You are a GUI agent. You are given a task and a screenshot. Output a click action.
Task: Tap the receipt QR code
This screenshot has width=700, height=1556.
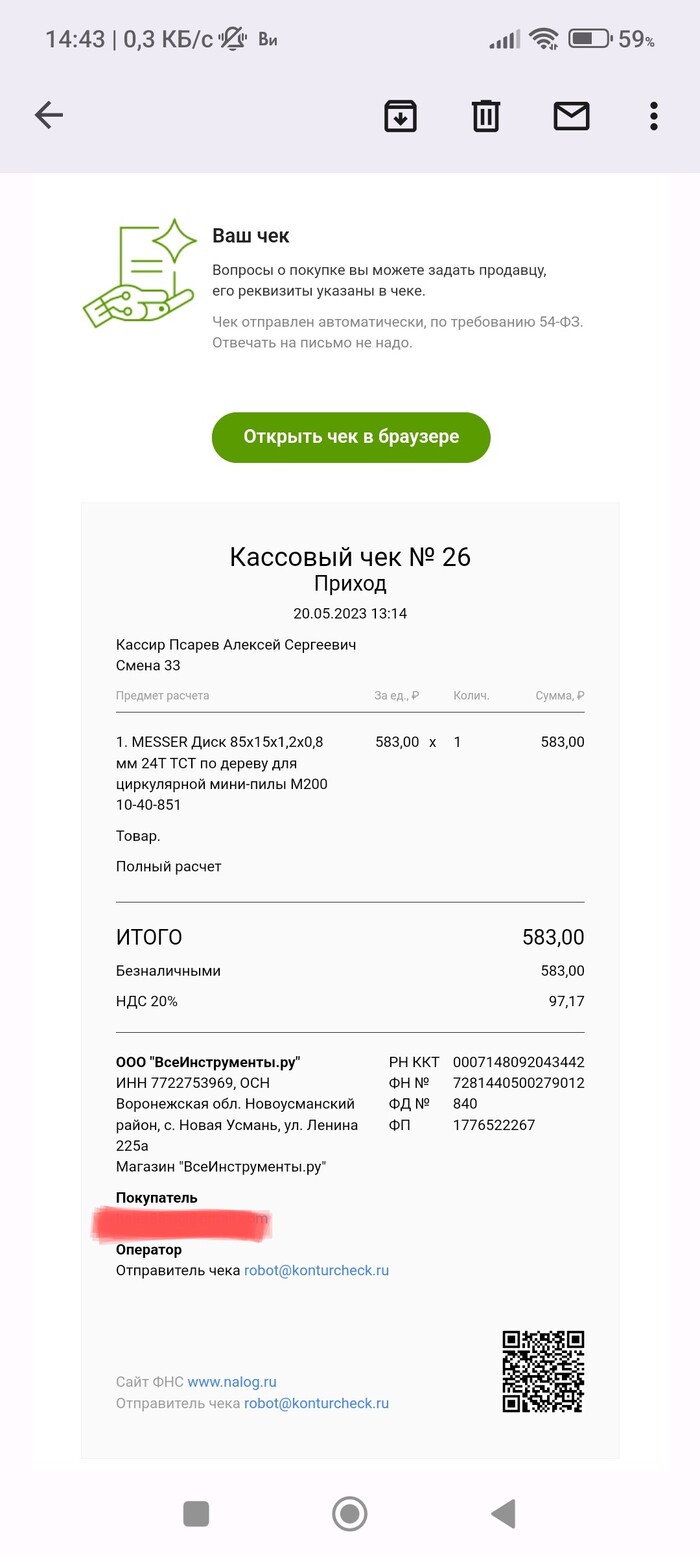click(543, 1371)
